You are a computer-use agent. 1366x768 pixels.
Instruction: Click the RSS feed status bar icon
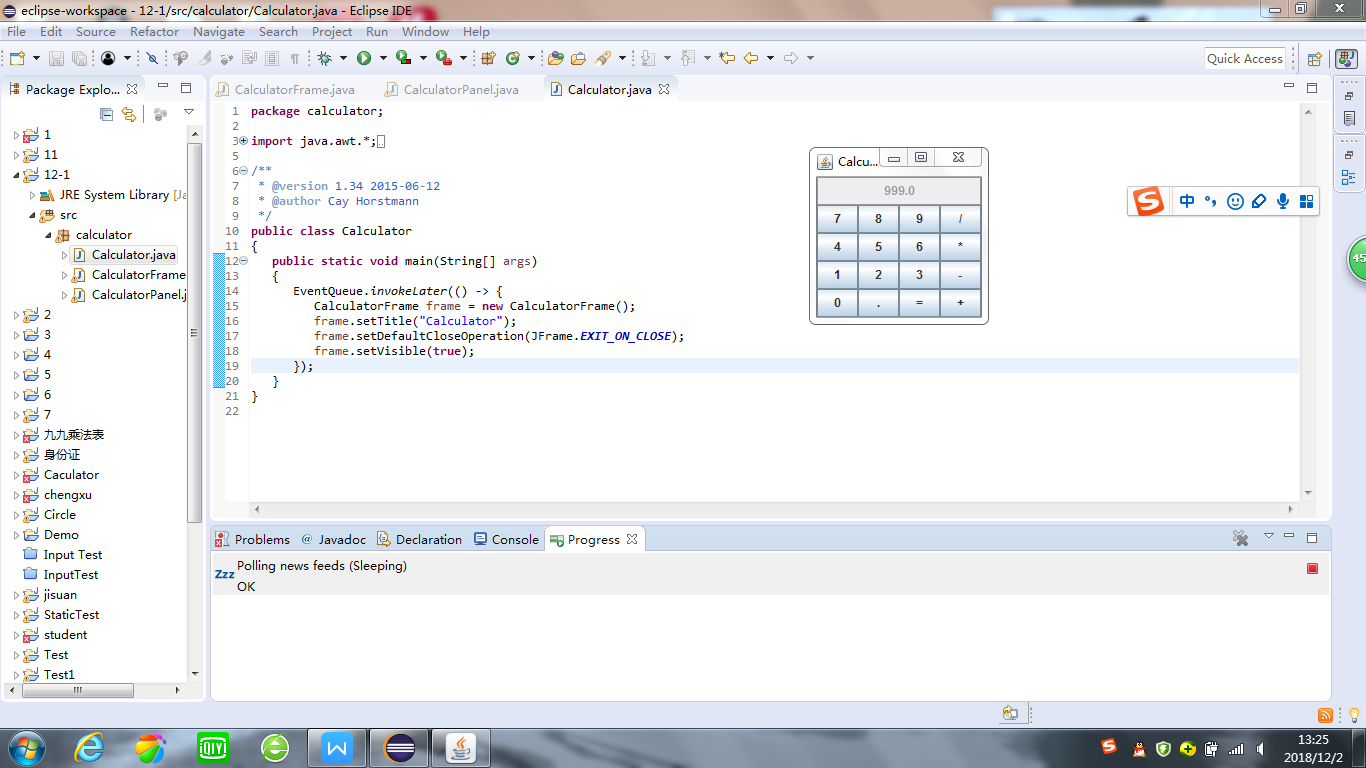pos(1325,714)
